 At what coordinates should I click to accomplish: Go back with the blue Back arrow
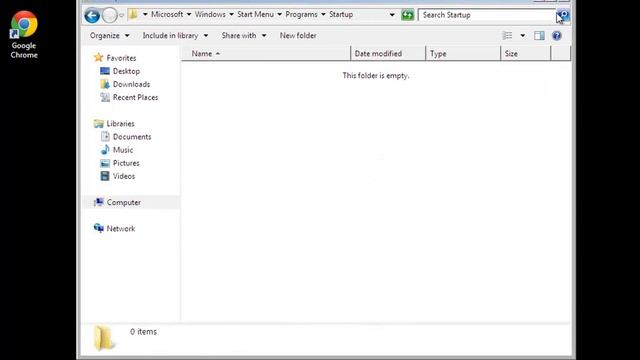[92, 16]
